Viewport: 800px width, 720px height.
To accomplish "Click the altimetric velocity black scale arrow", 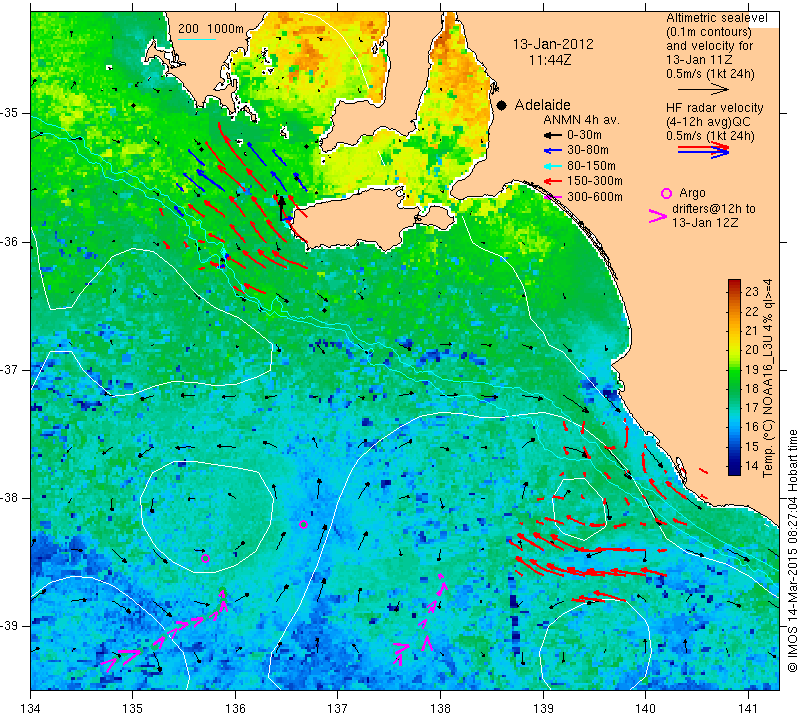I will click(703, 90).
